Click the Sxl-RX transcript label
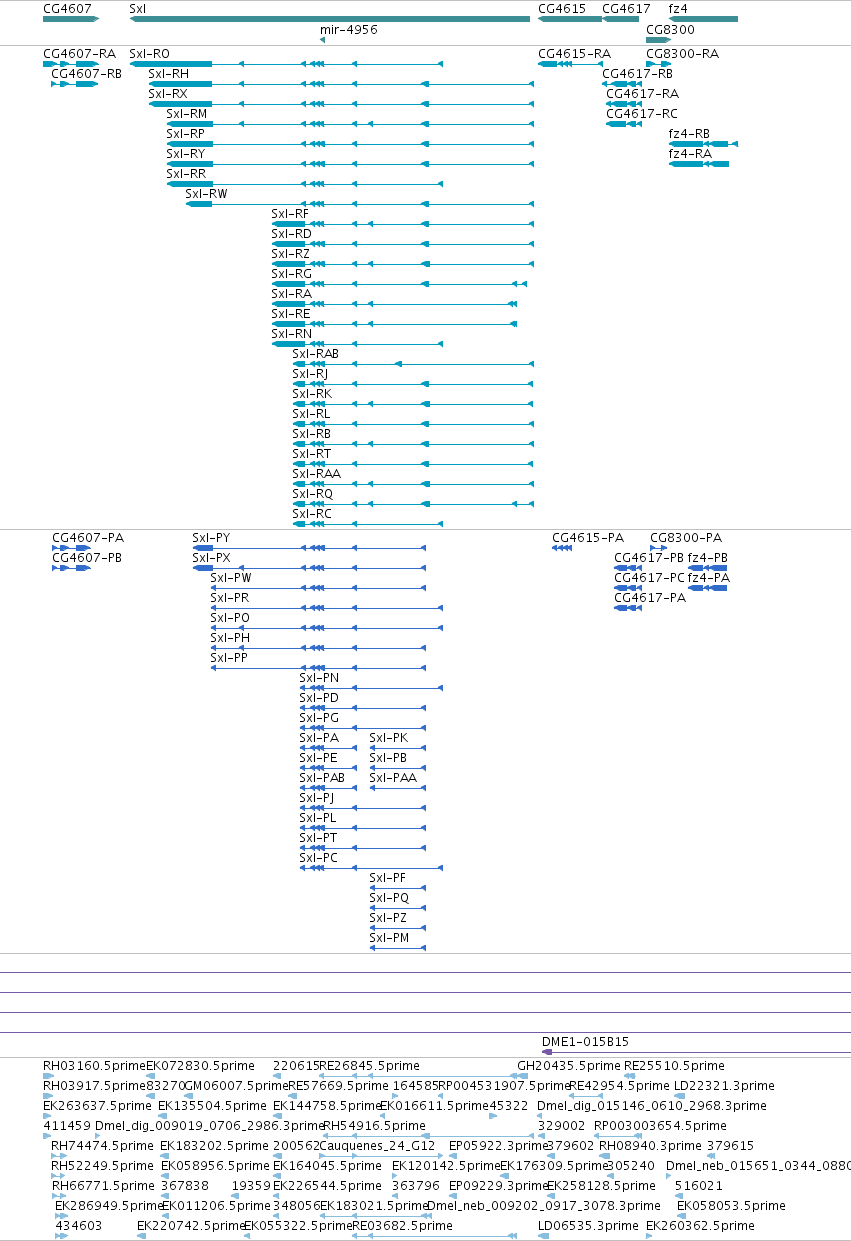851x1241 pixels. tap(168, 94)
